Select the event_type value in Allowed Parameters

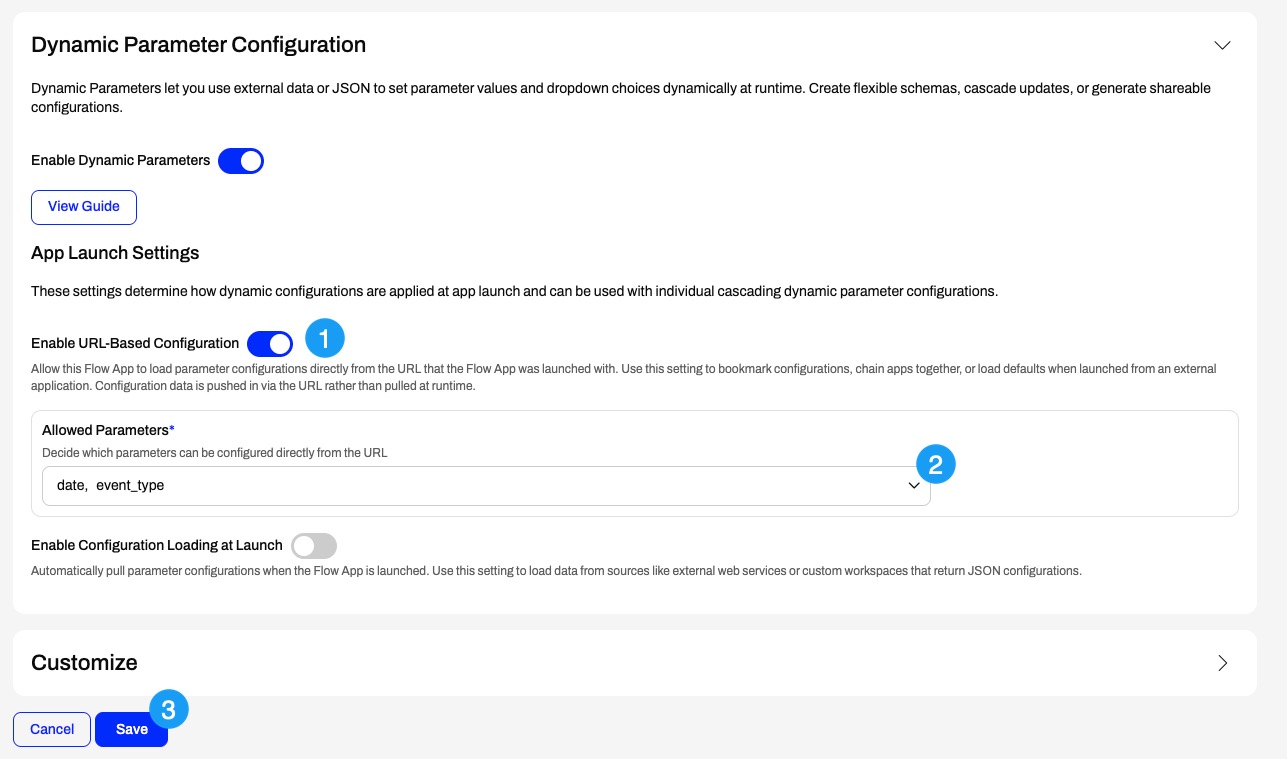tap(130, 485)
